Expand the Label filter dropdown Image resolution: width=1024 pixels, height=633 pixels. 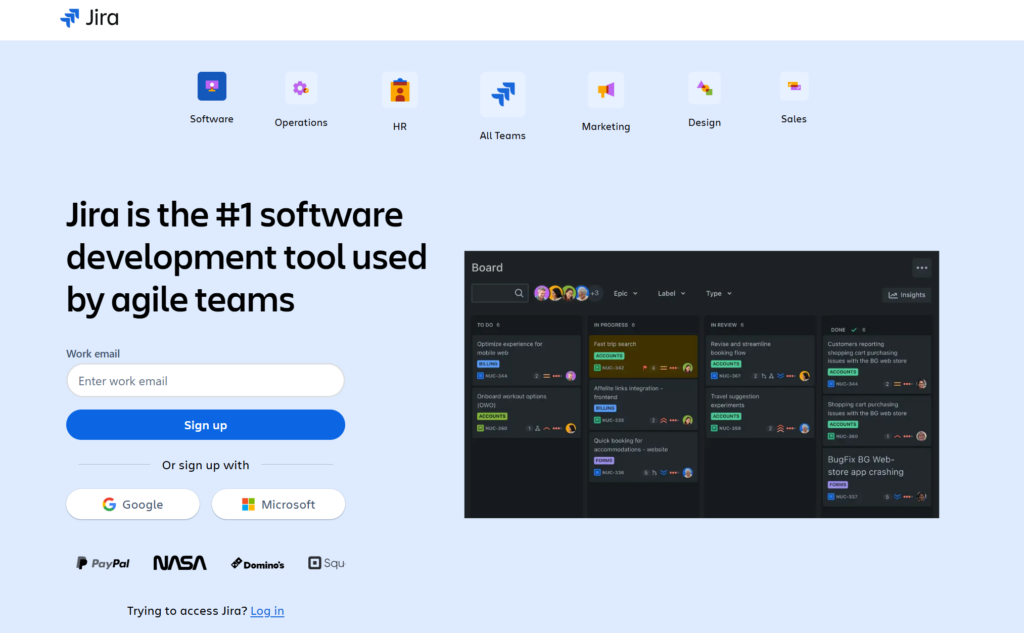[x=671, y=294]
